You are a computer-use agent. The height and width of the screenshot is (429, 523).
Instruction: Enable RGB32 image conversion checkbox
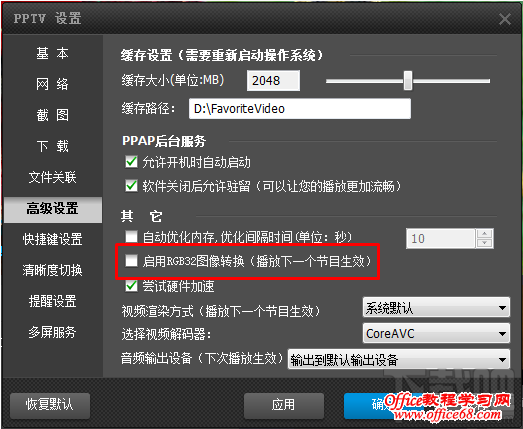click(131, 261)
